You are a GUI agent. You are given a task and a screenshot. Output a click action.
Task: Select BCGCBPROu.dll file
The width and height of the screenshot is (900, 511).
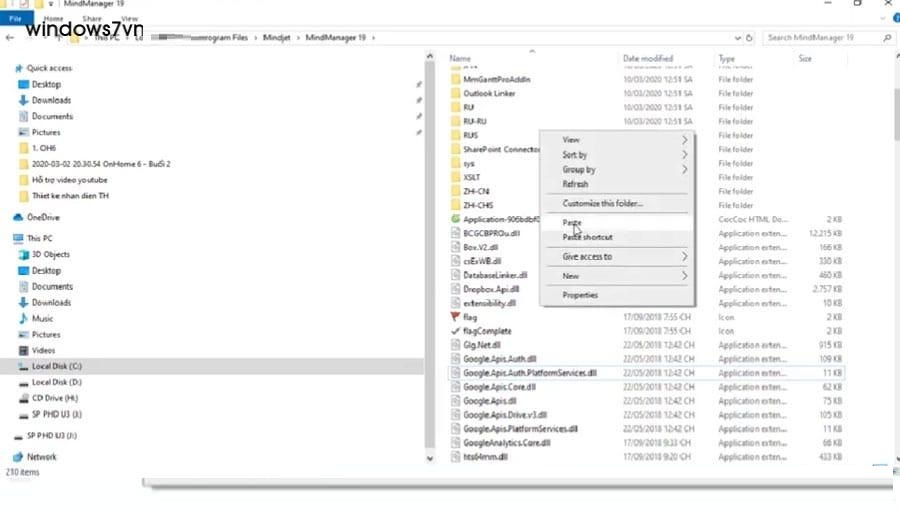491,234
